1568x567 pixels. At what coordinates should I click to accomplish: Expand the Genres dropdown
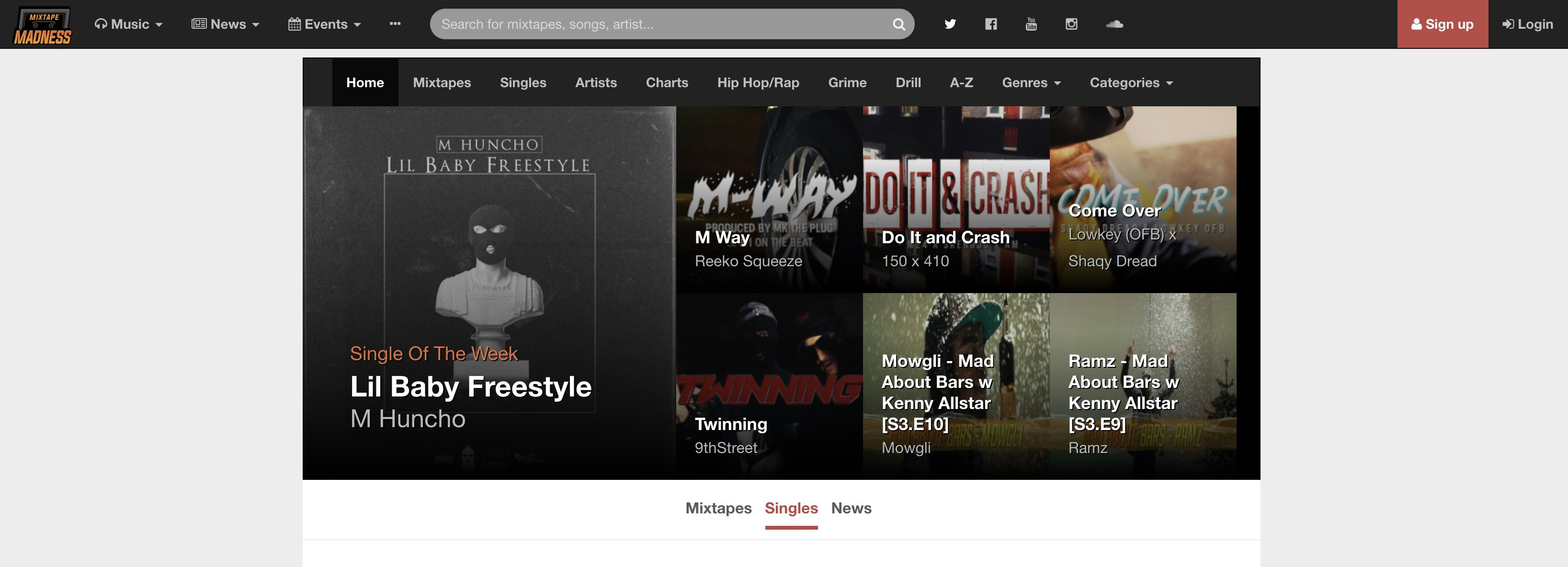(1031, 82)
